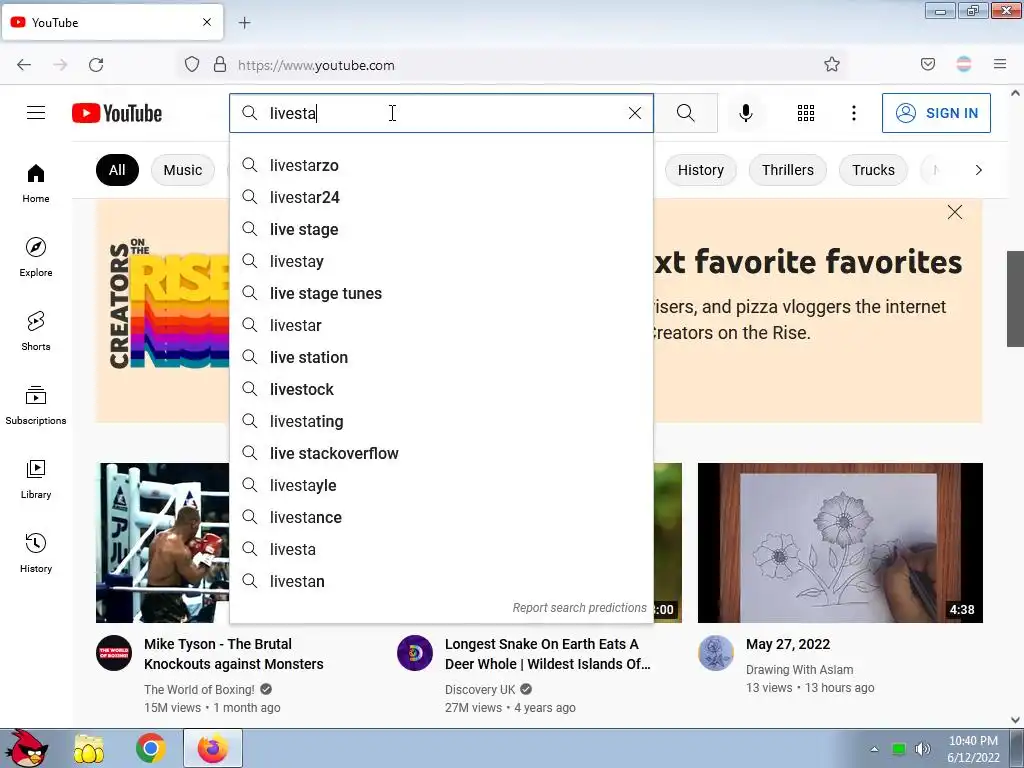
Task: Open YouTube settings three-dot menu
Action: [854, 113]
